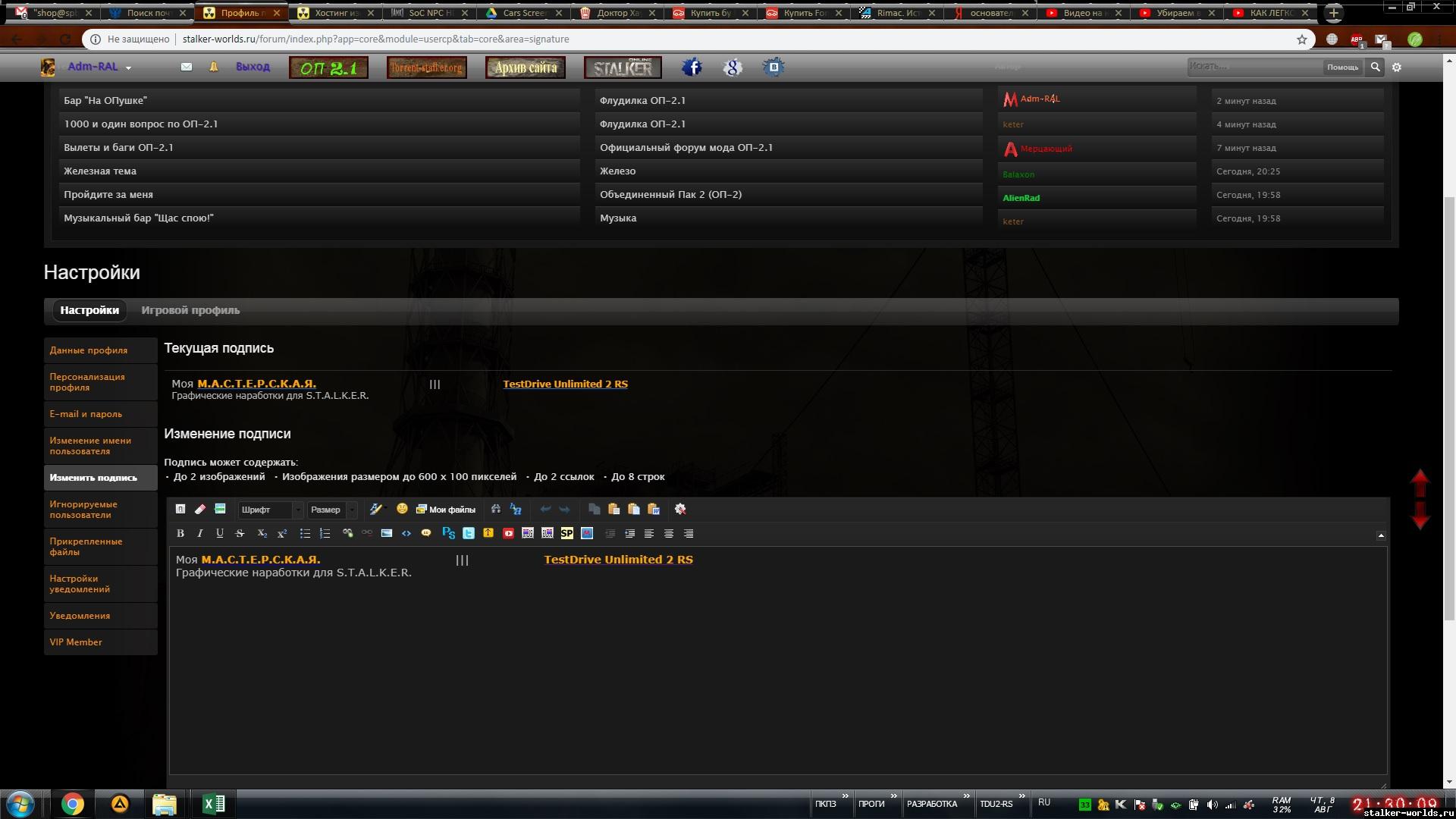Apply superscript formatting

point(281,534)
